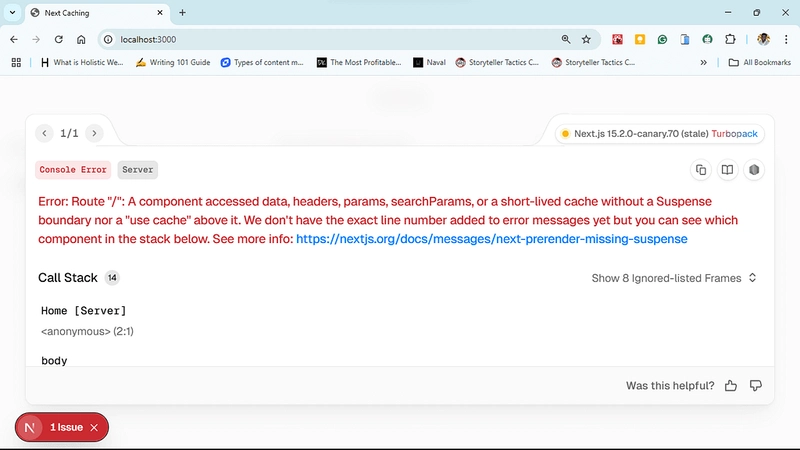The height and width of the screenshot is (450, 800).
Task: Expand Show 8 Ignored-listed Frames
Action: point(673,278)
